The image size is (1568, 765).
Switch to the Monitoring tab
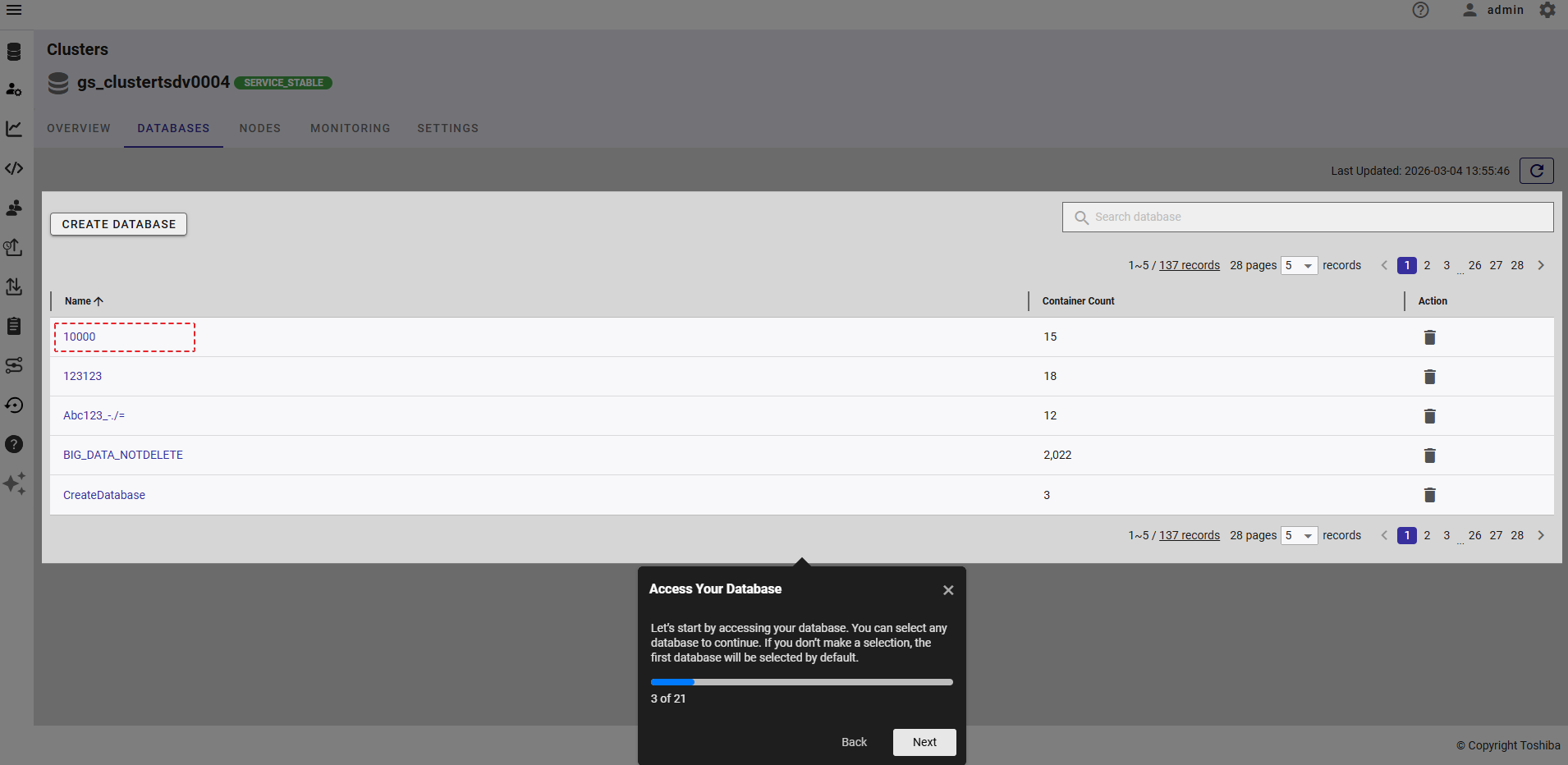coord(351,128)
